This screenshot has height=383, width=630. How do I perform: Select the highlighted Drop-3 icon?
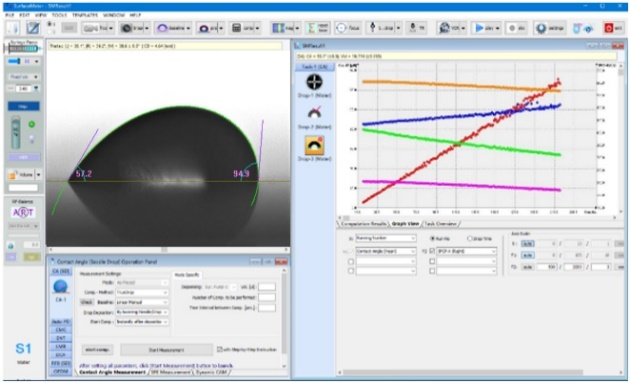(315, 145)
